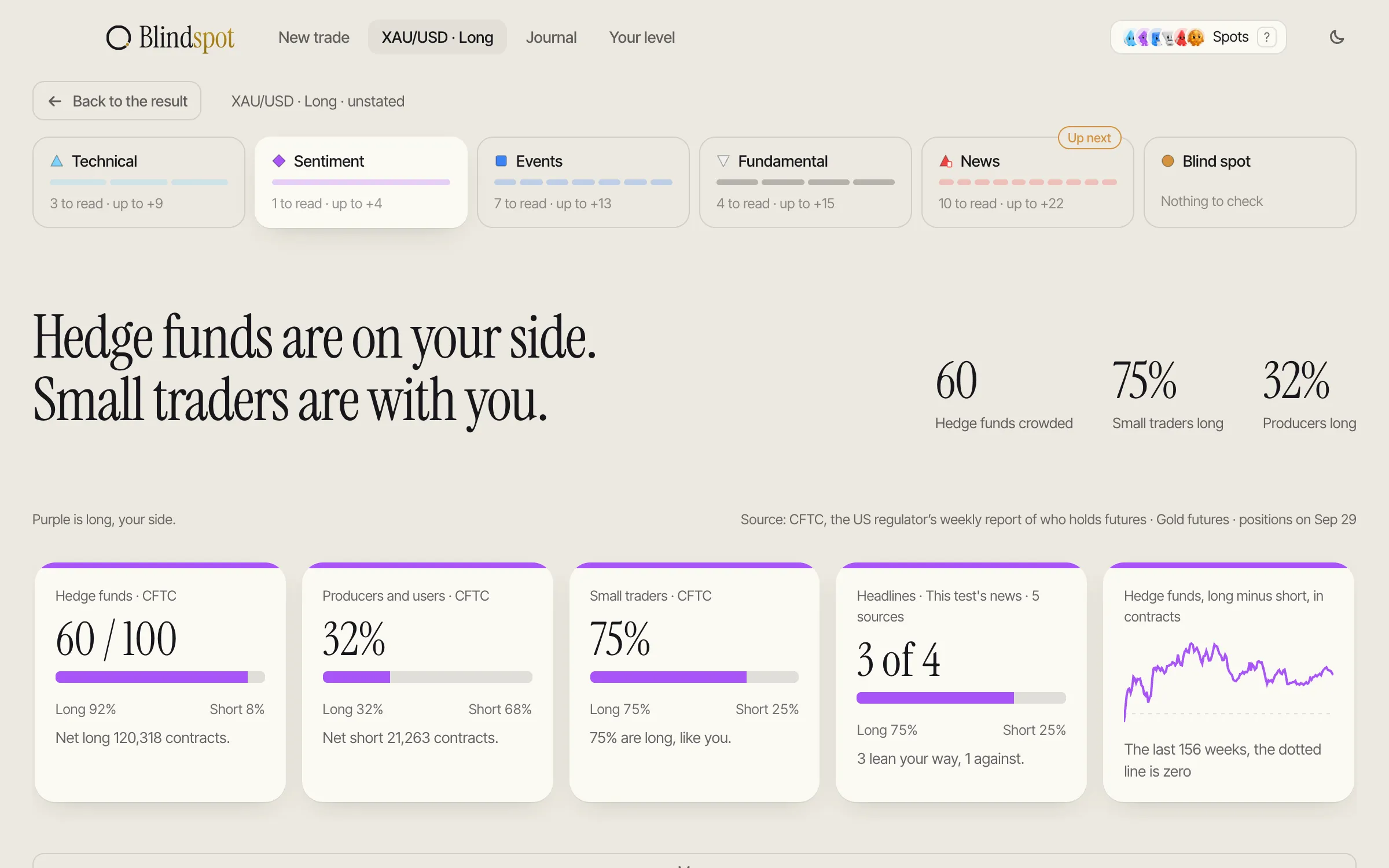Expand the collapsed panel chevron at bottom

685,866
